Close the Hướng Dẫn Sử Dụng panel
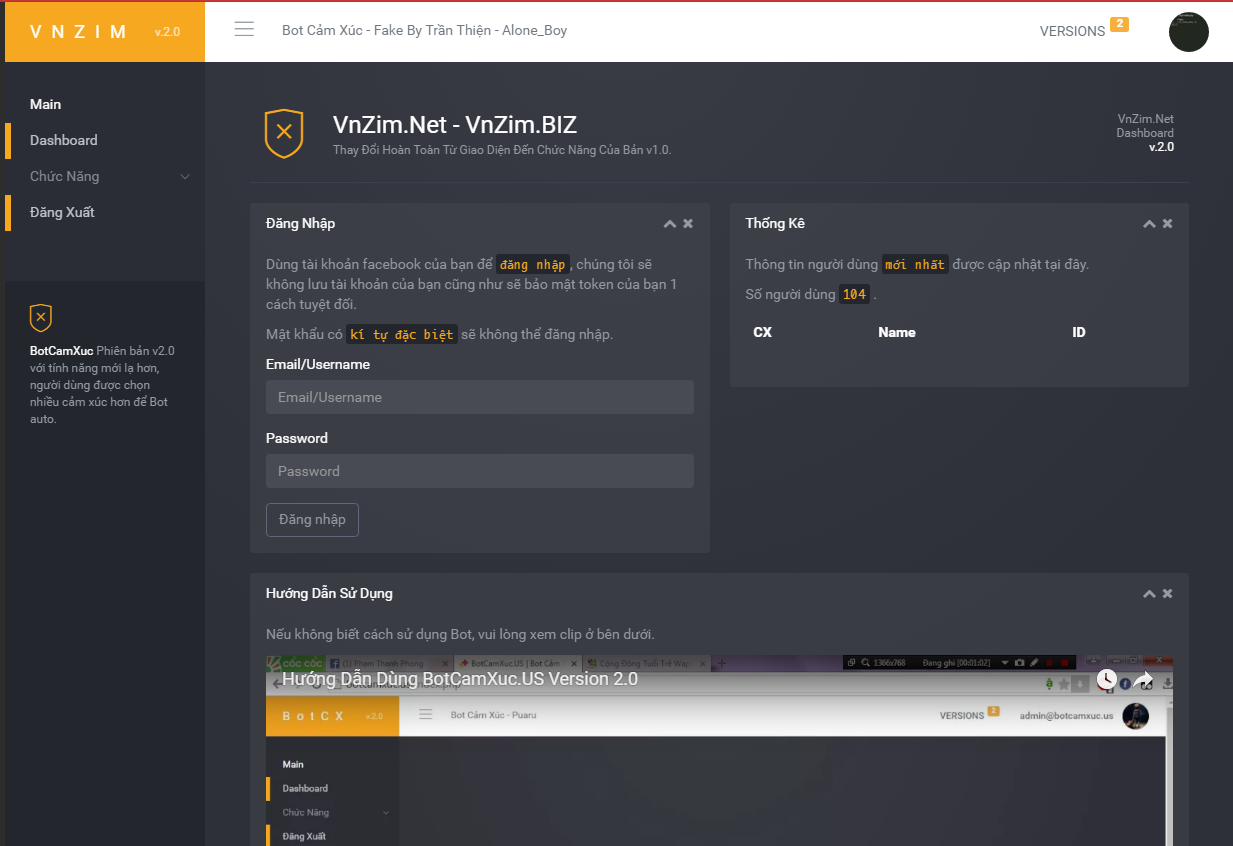 (x=1167, y=594)
